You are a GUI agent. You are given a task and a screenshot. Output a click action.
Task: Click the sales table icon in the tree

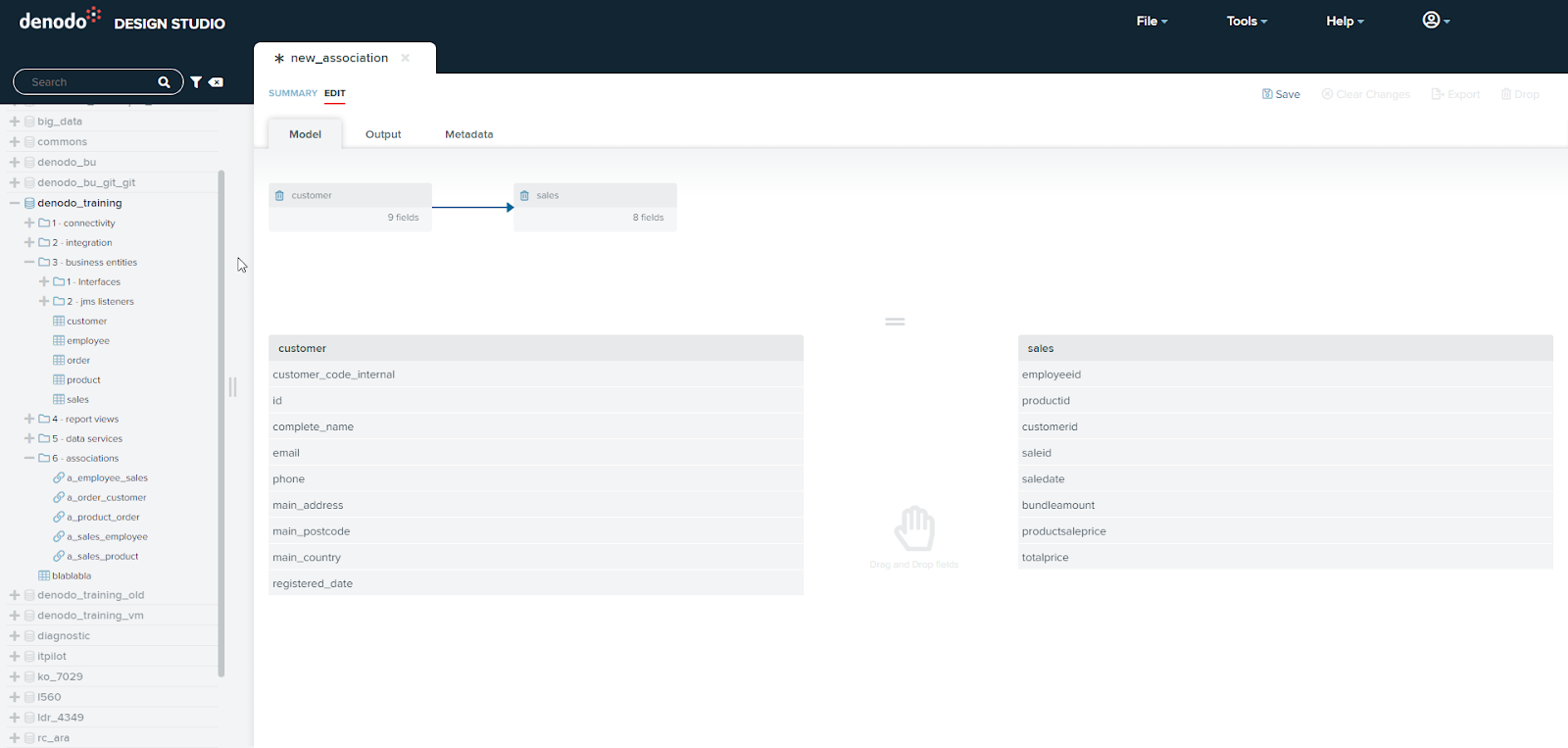[59, 399]
